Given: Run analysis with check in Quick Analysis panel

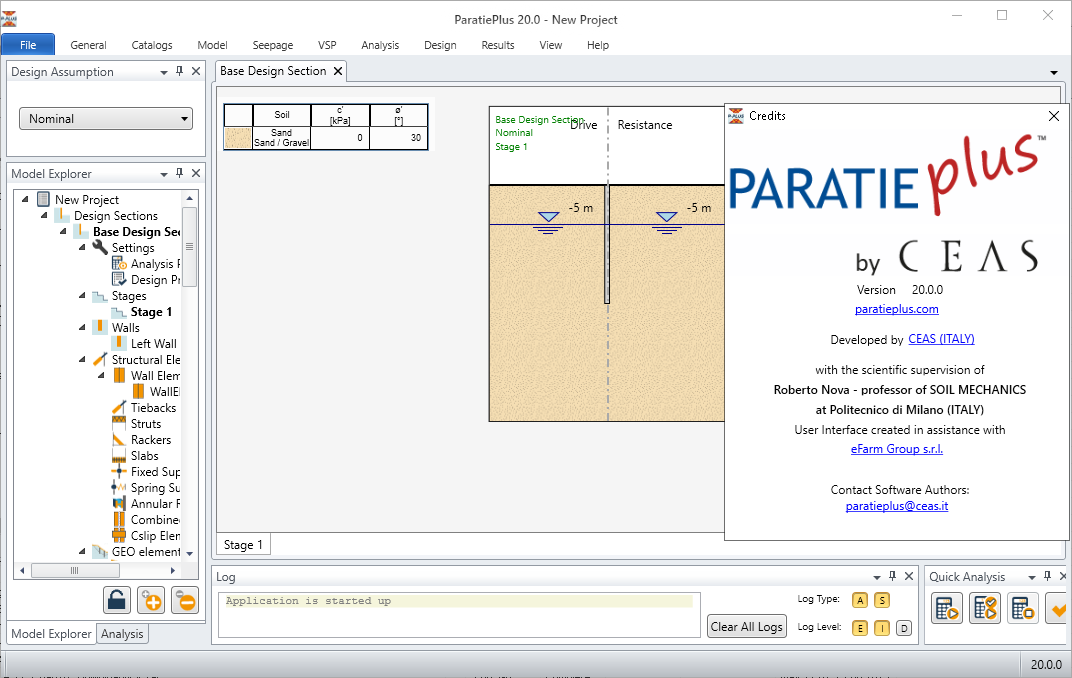Looking at the screenshot, I should click(985, 608).
